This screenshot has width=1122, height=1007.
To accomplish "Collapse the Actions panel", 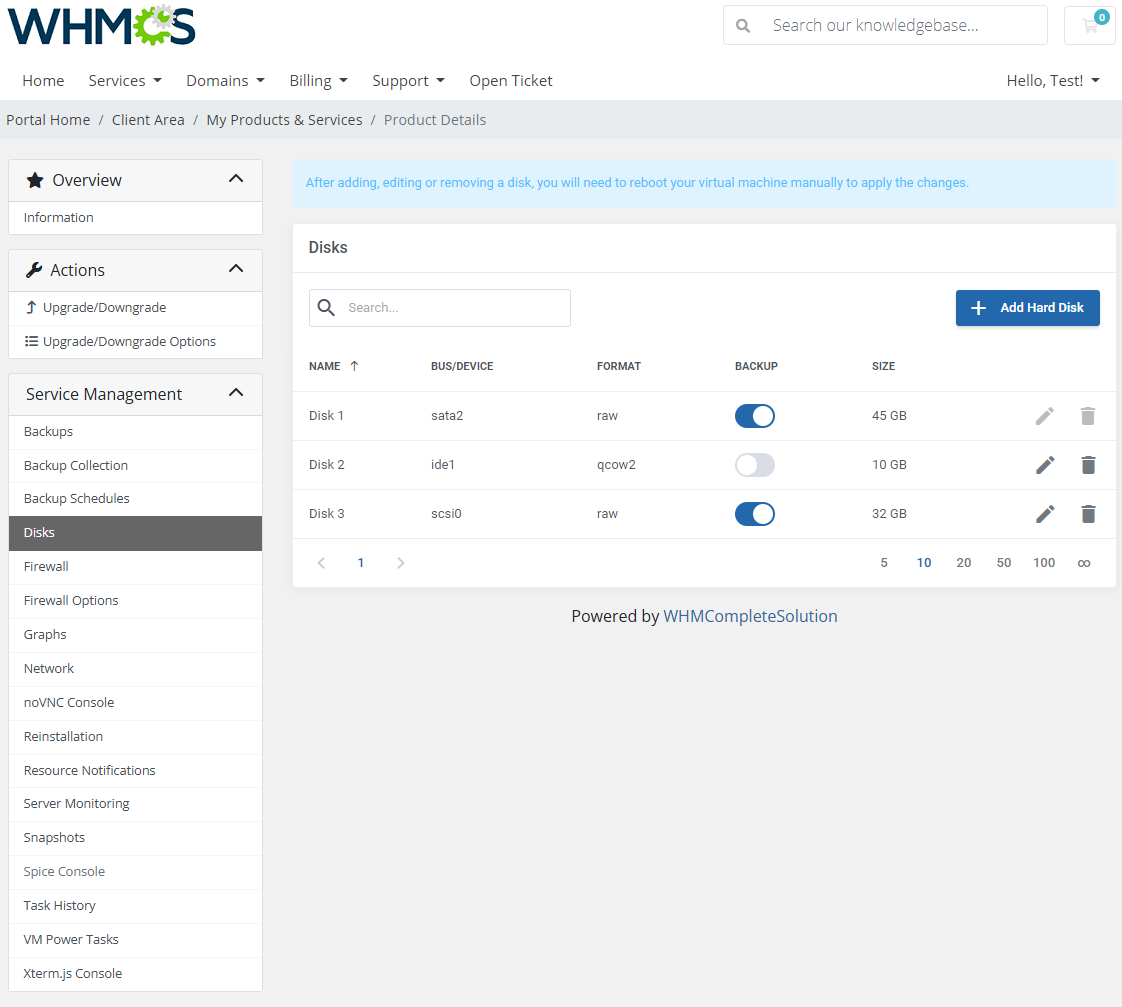I will click(x=236, y=269).
